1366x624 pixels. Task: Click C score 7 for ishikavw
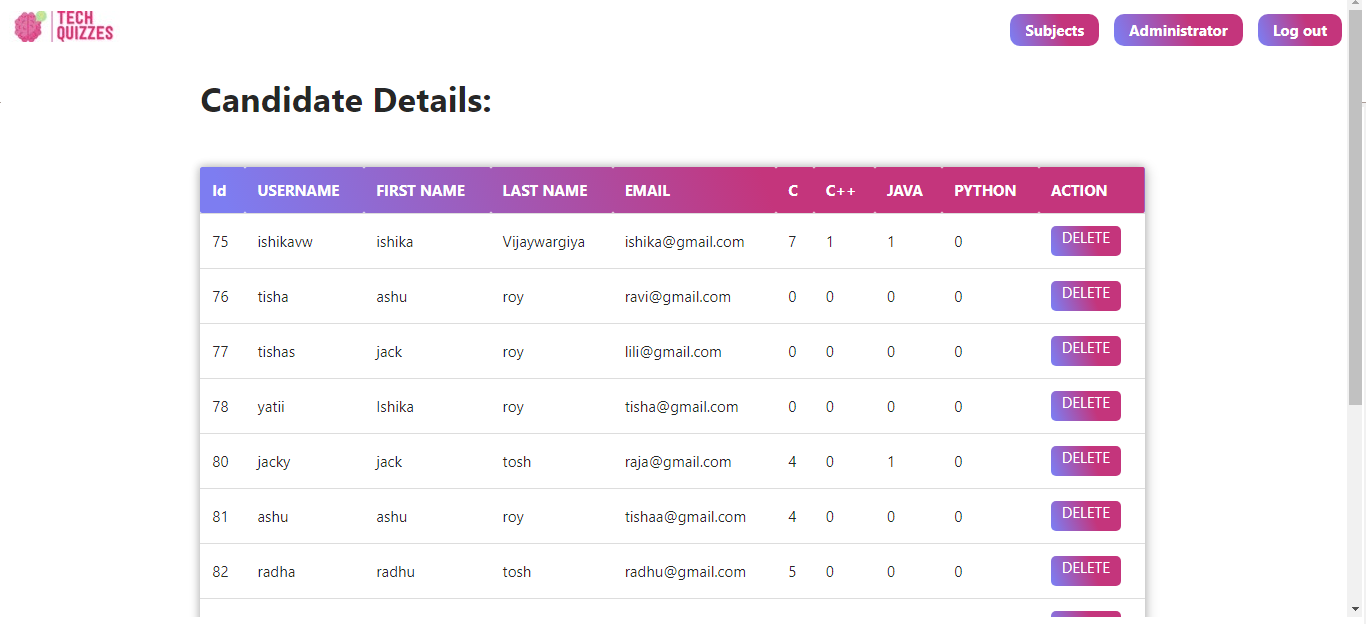coord(792,241)
